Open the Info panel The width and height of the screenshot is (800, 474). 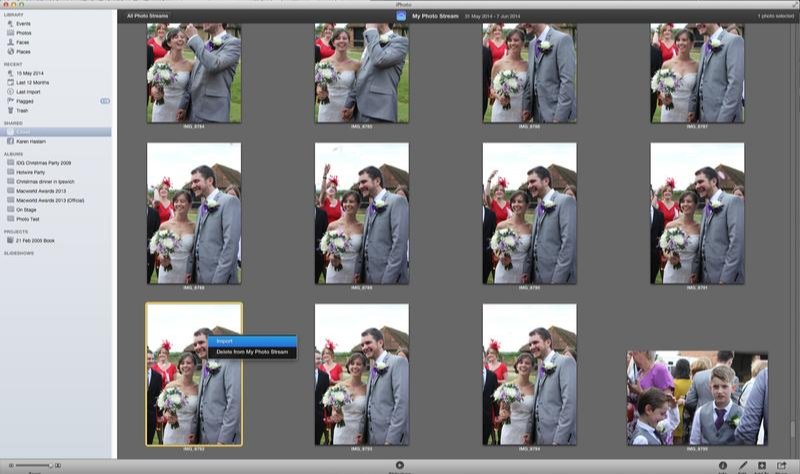(x=722, y=465)
